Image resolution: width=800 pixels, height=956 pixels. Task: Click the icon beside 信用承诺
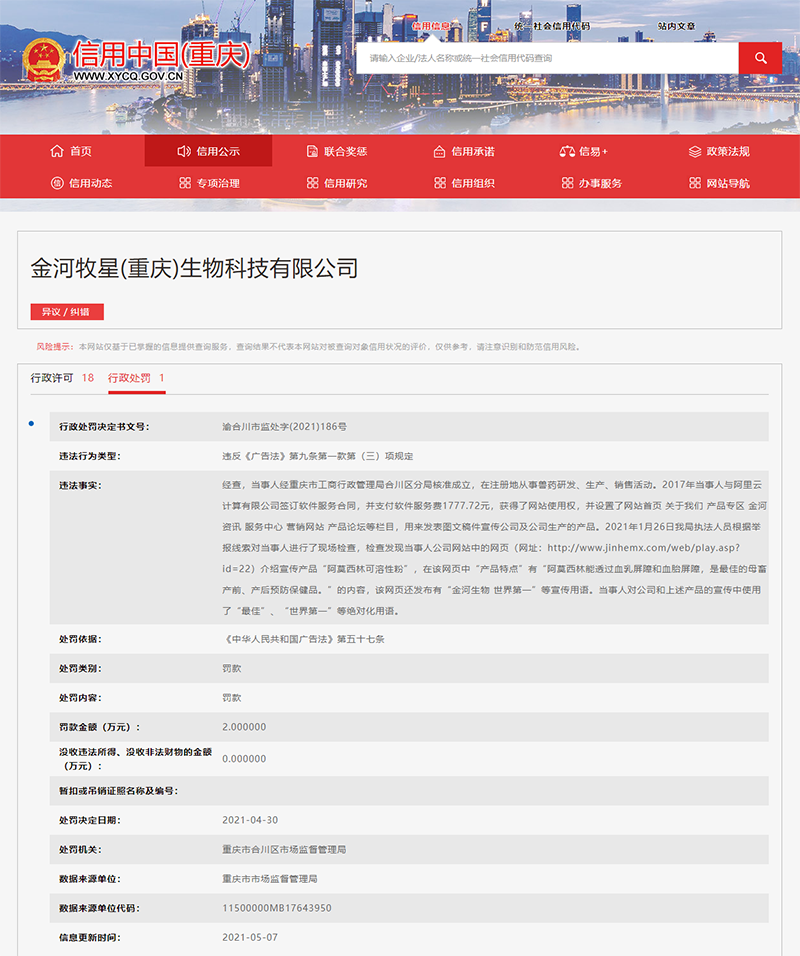[439, 151]
